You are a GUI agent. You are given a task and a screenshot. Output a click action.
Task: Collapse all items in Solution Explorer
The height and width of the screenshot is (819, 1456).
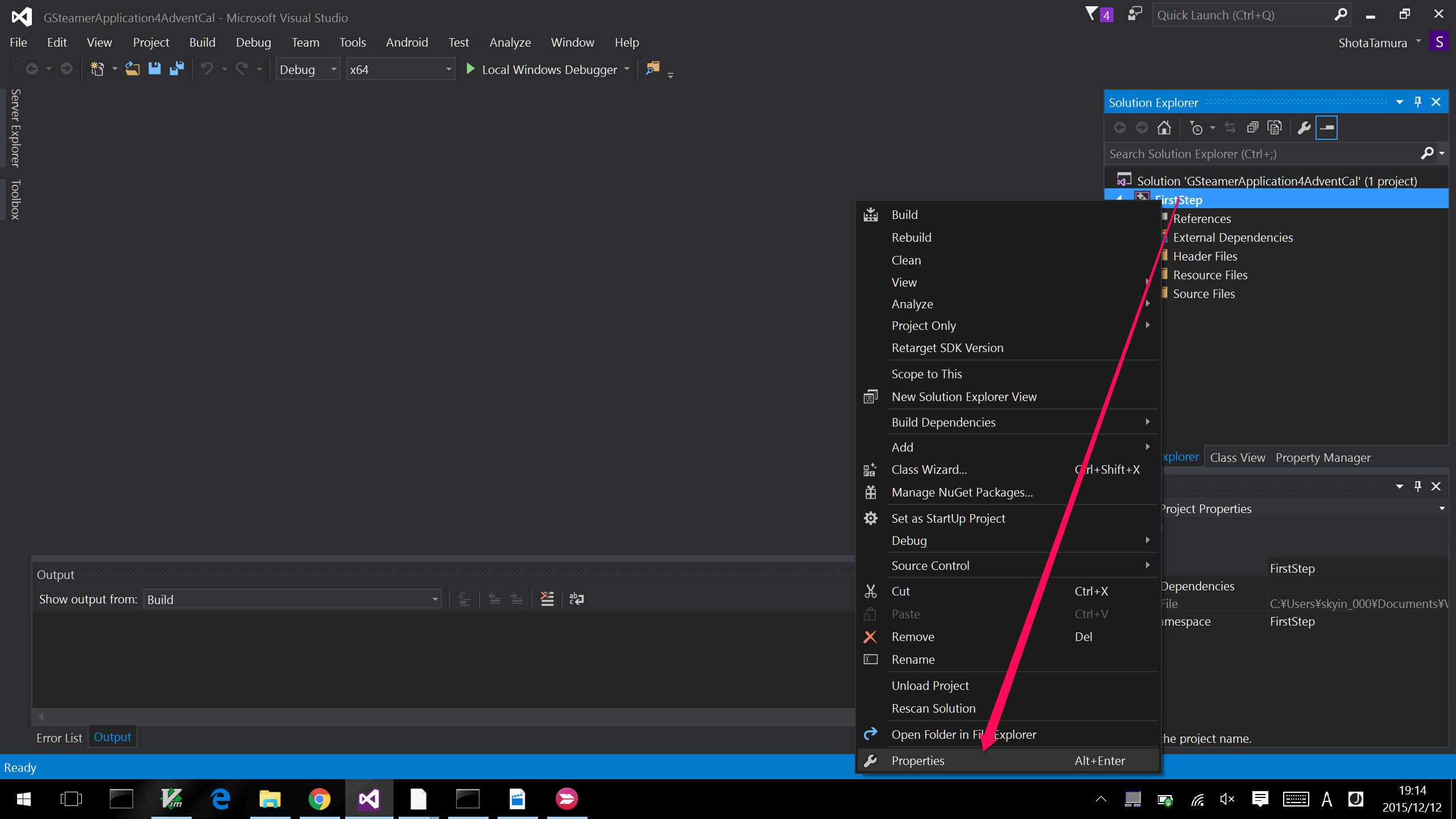pos(1253,127)
